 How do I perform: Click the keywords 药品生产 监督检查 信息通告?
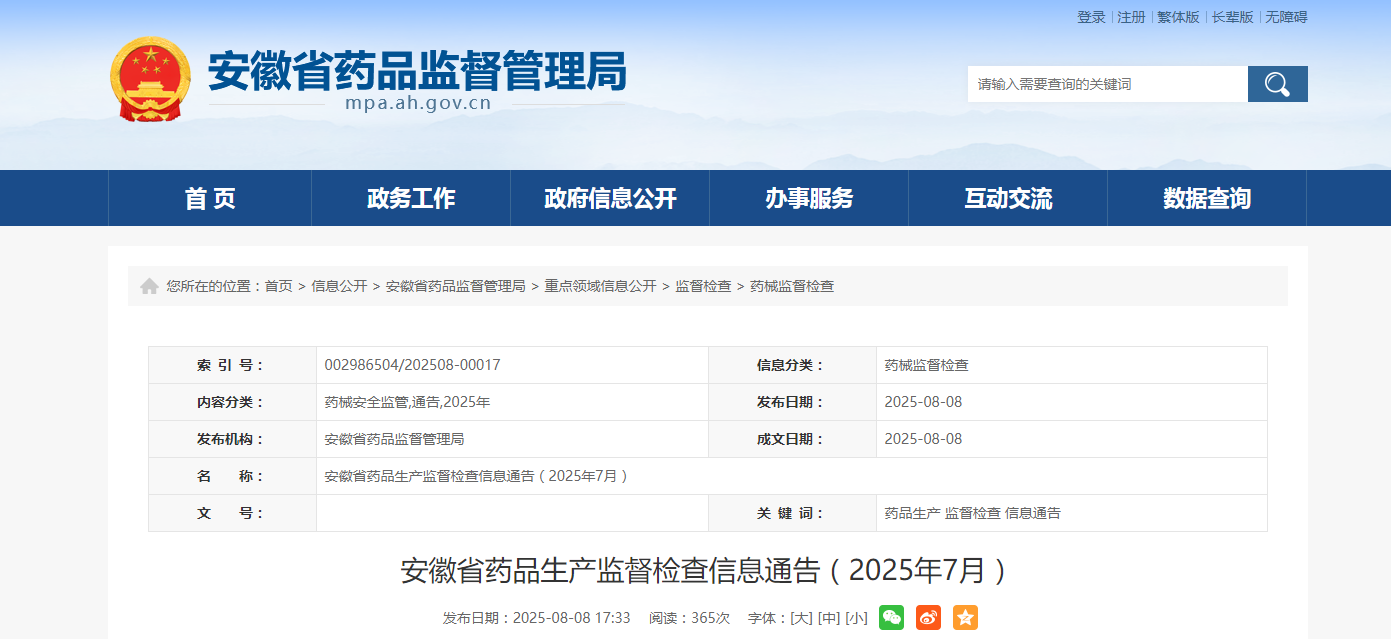pos(972,513)
